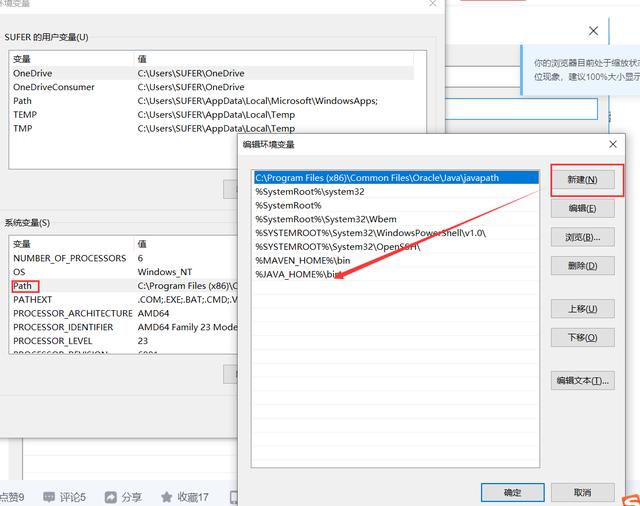Screen dimensions: 640x506
Task: Select OneDriveConsumer user variable row
Action: coord(212,87)
